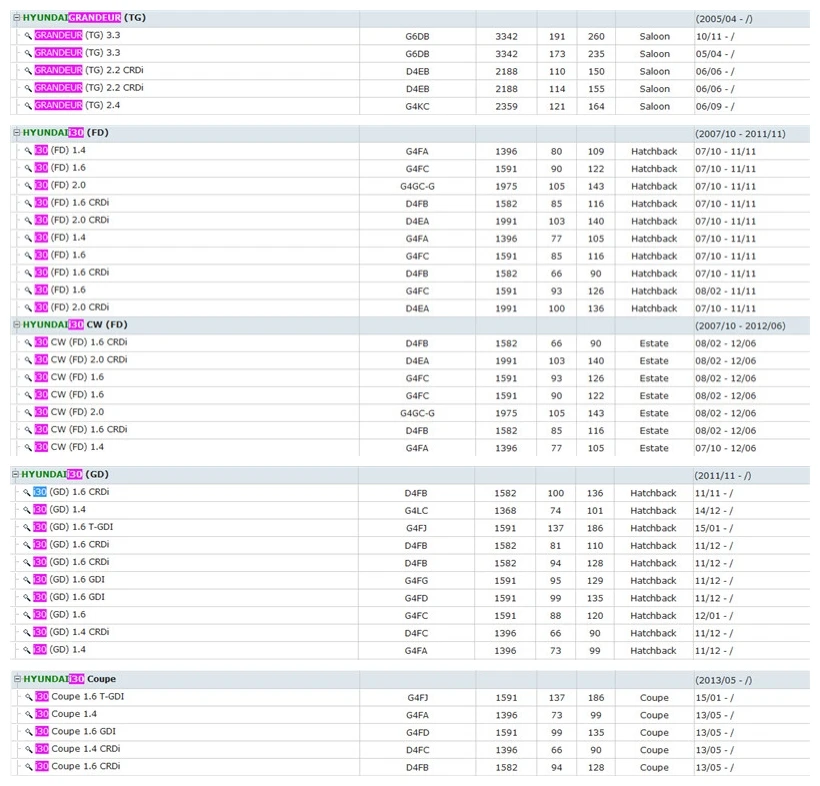Click magnifier icon for i30 (GD) 1.4 CRDi
This screenshot has height=786, width=820.
(x=26, y=632)
